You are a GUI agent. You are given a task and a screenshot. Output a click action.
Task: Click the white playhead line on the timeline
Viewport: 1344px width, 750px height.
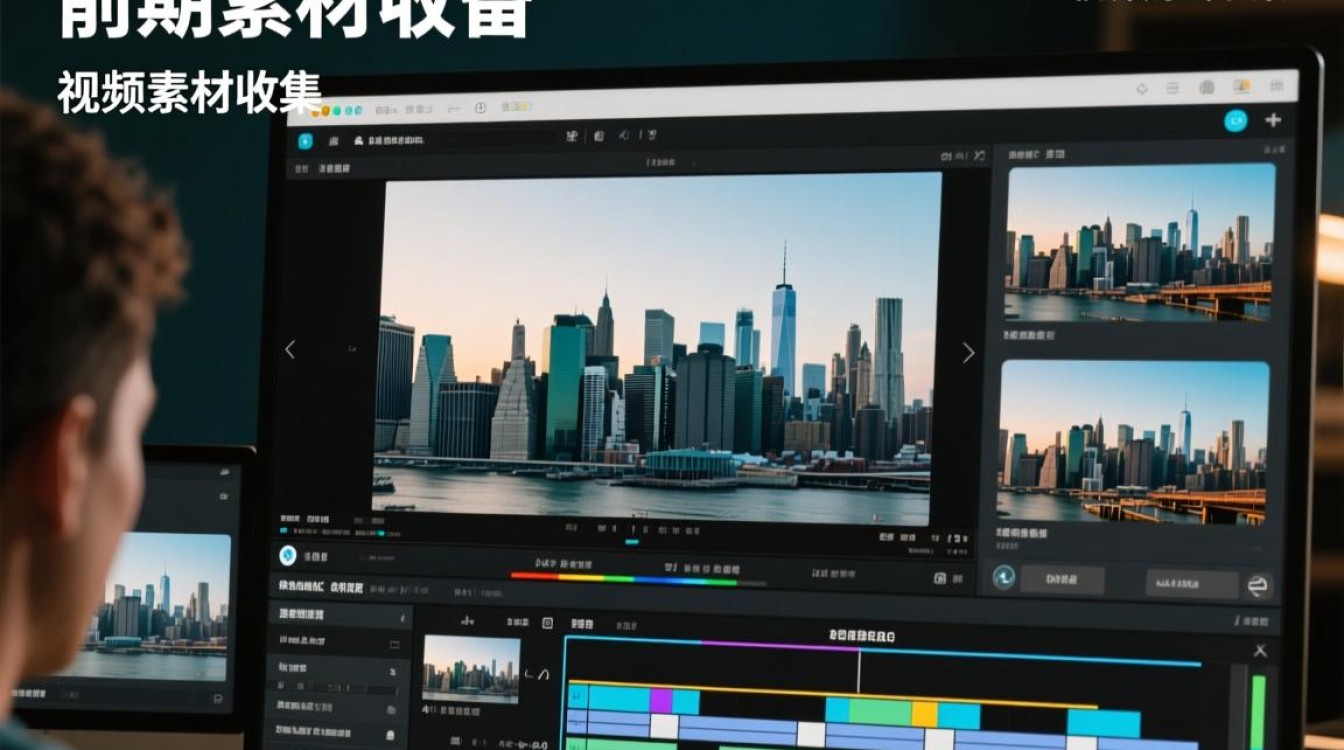[858, 670]
